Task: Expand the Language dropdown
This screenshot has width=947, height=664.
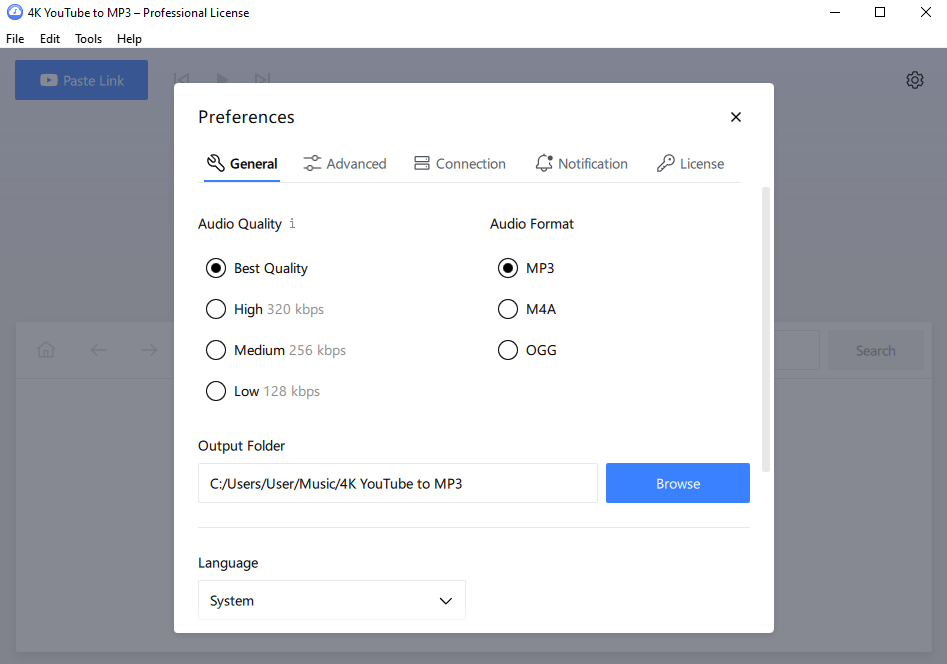Action: [x=332, y=601]
